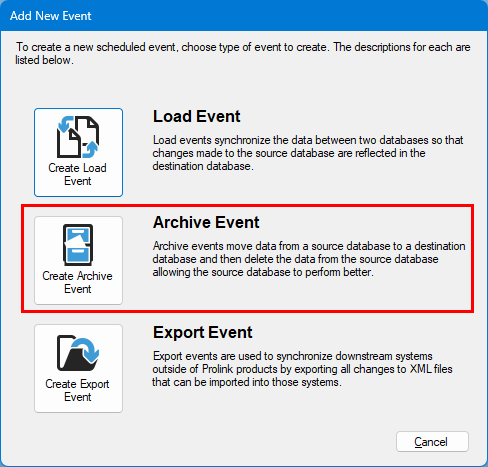The height and width of the screenshot is (467, 488).
Task: Click the 'Create Archive Event' label text
Action: [78, 282]
